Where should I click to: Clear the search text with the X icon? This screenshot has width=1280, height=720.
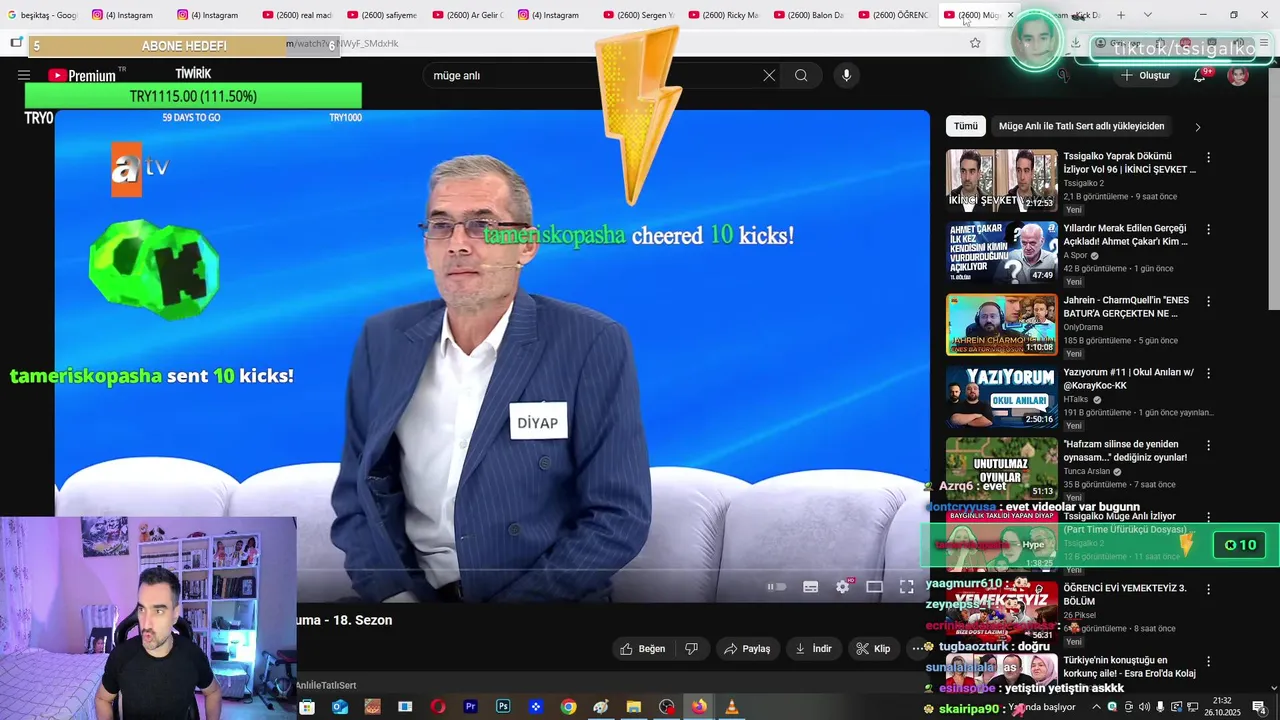tap(769, 75)
